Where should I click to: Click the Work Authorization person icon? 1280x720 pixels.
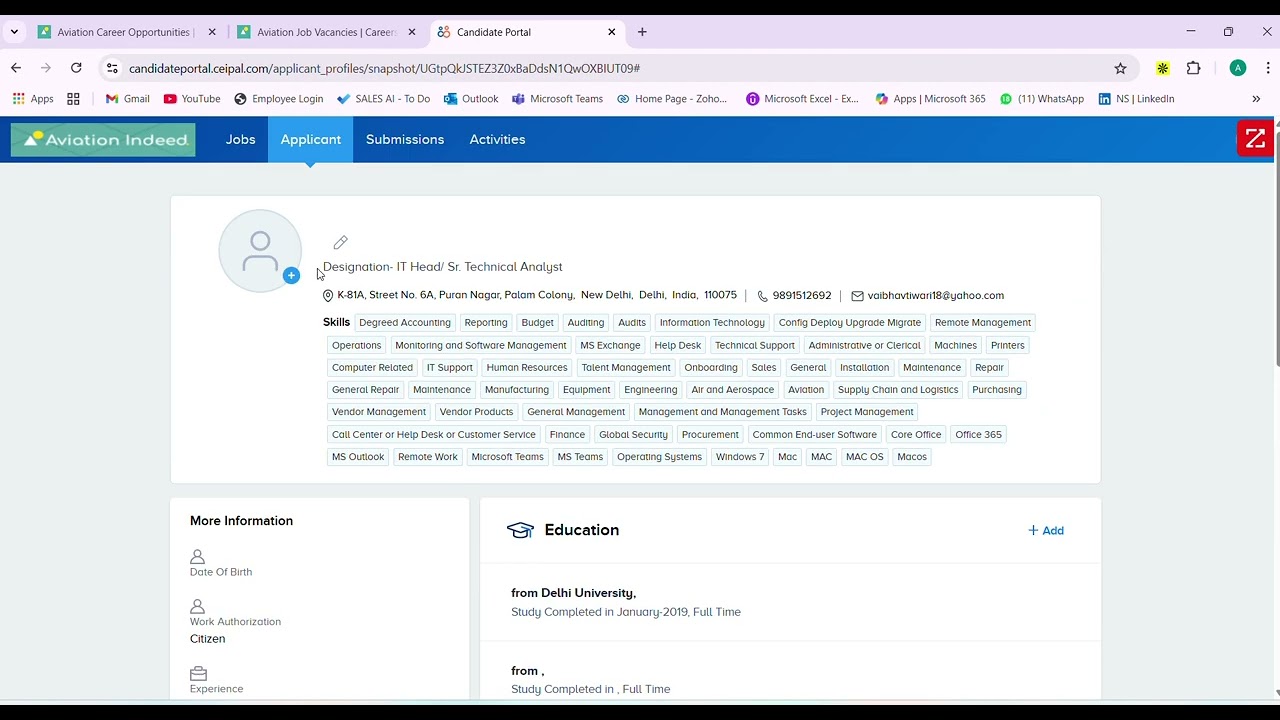[197, 606]
